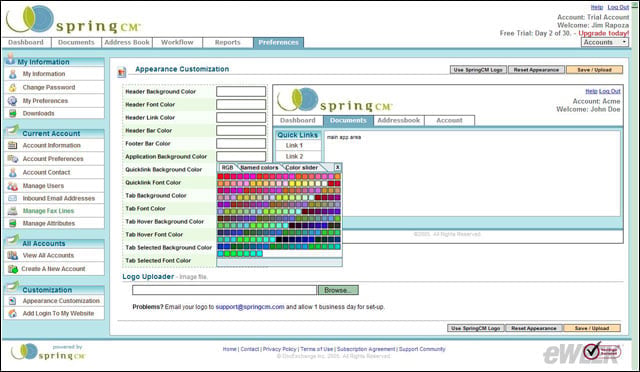Close the color picker popup
640x372 pixels.
coord(338,167)
